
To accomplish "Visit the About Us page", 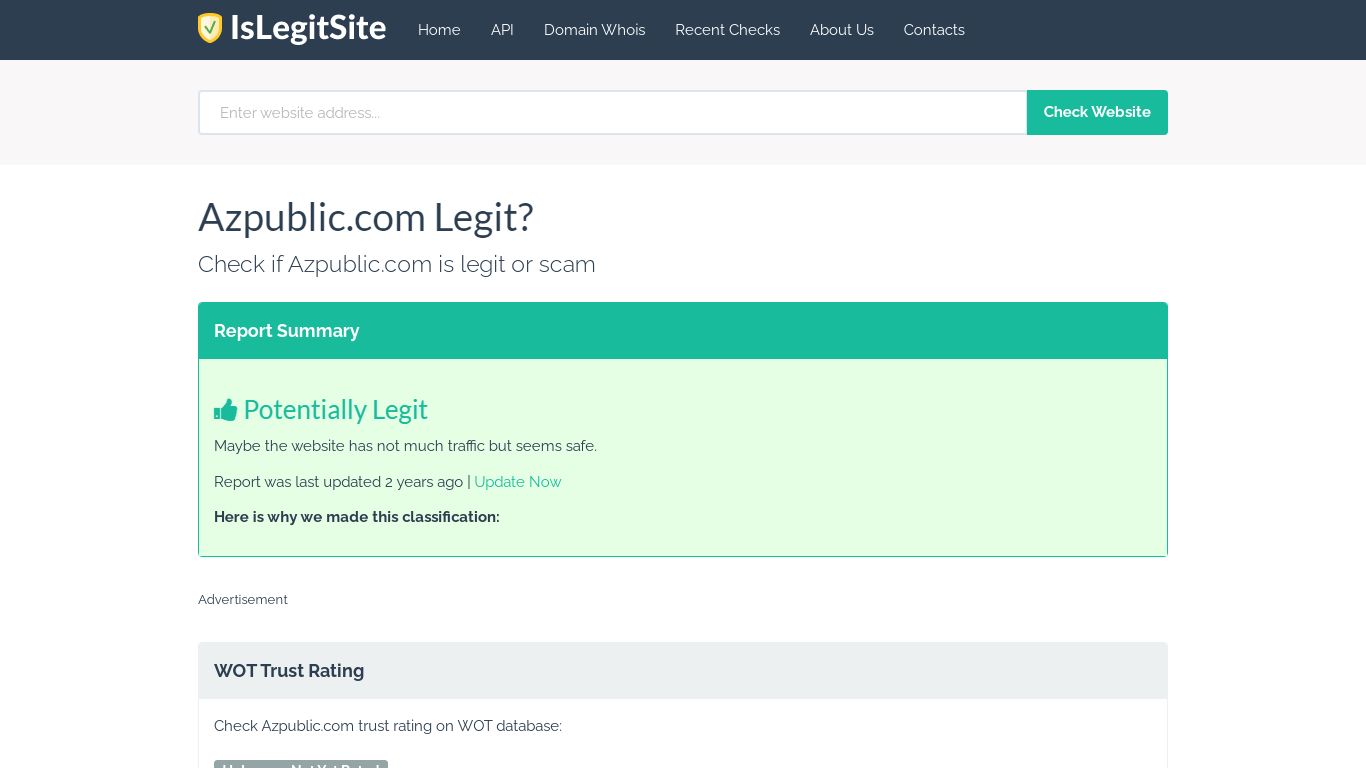I will [841, 30].
